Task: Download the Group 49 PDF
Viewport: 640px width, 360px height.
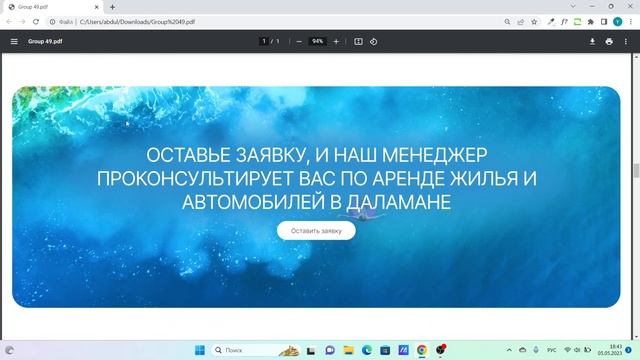Action: tap(592, 41)
